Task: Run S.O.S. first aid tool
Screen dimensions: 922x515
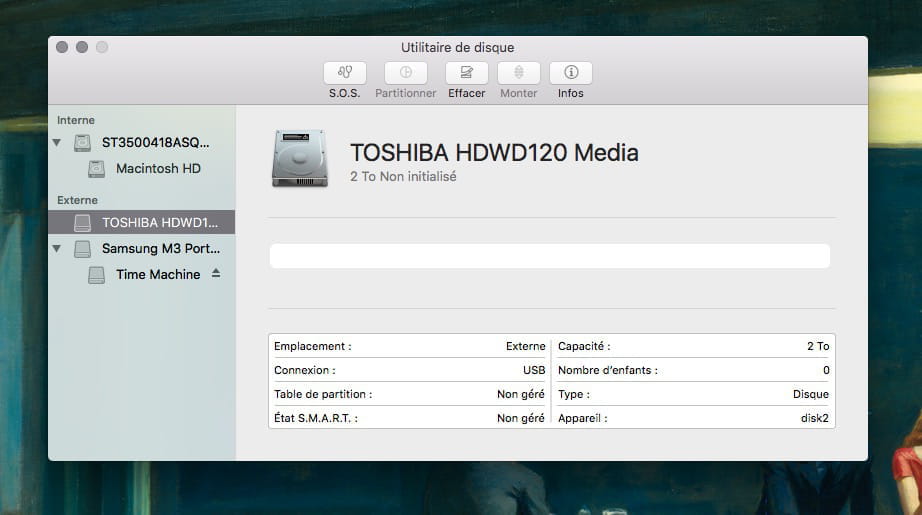Action: point(345,73)
